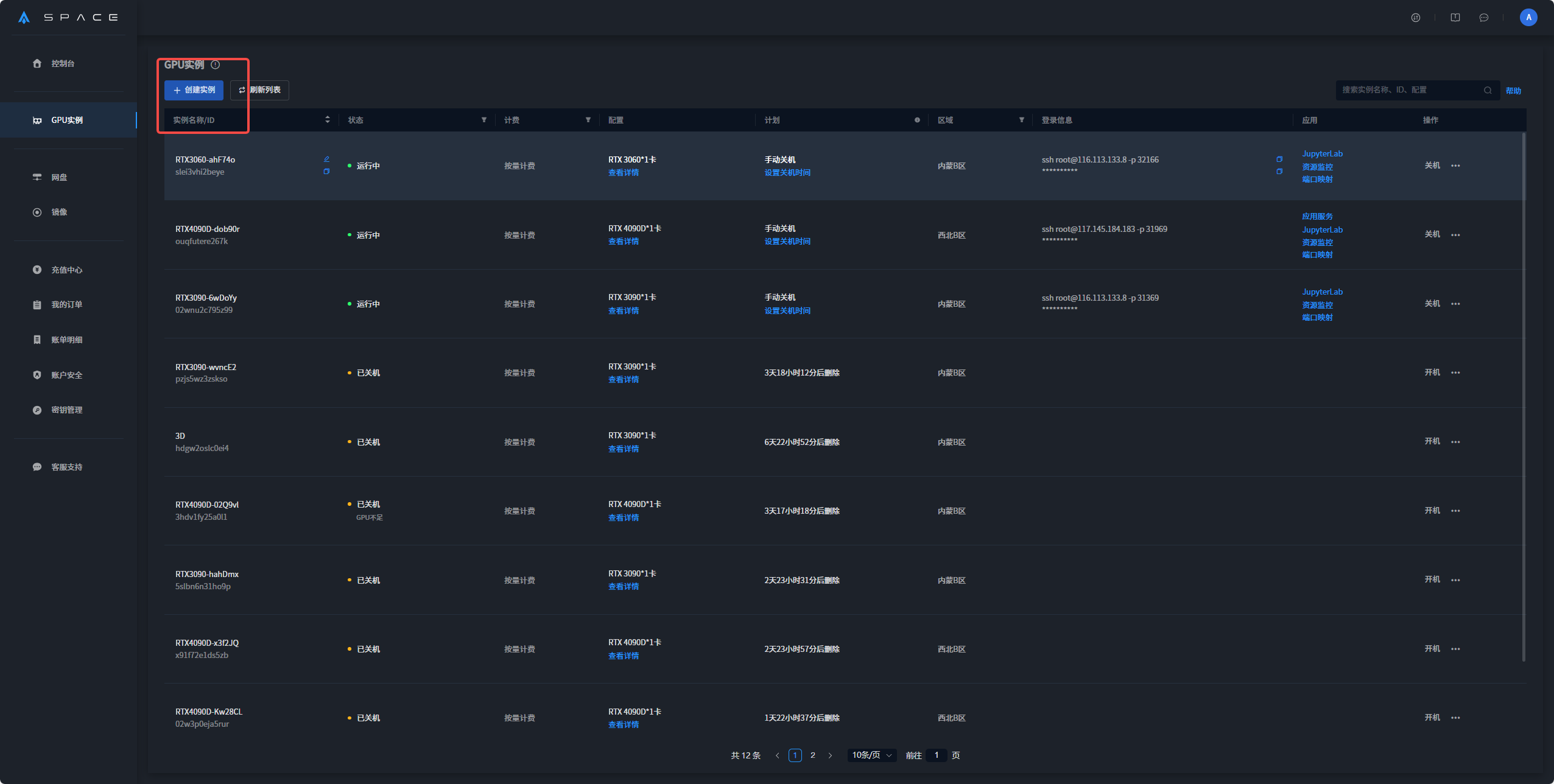This screenshot has height=784, width=1554.
Task: Click the 创建实例 button
Action: (194, 90)
